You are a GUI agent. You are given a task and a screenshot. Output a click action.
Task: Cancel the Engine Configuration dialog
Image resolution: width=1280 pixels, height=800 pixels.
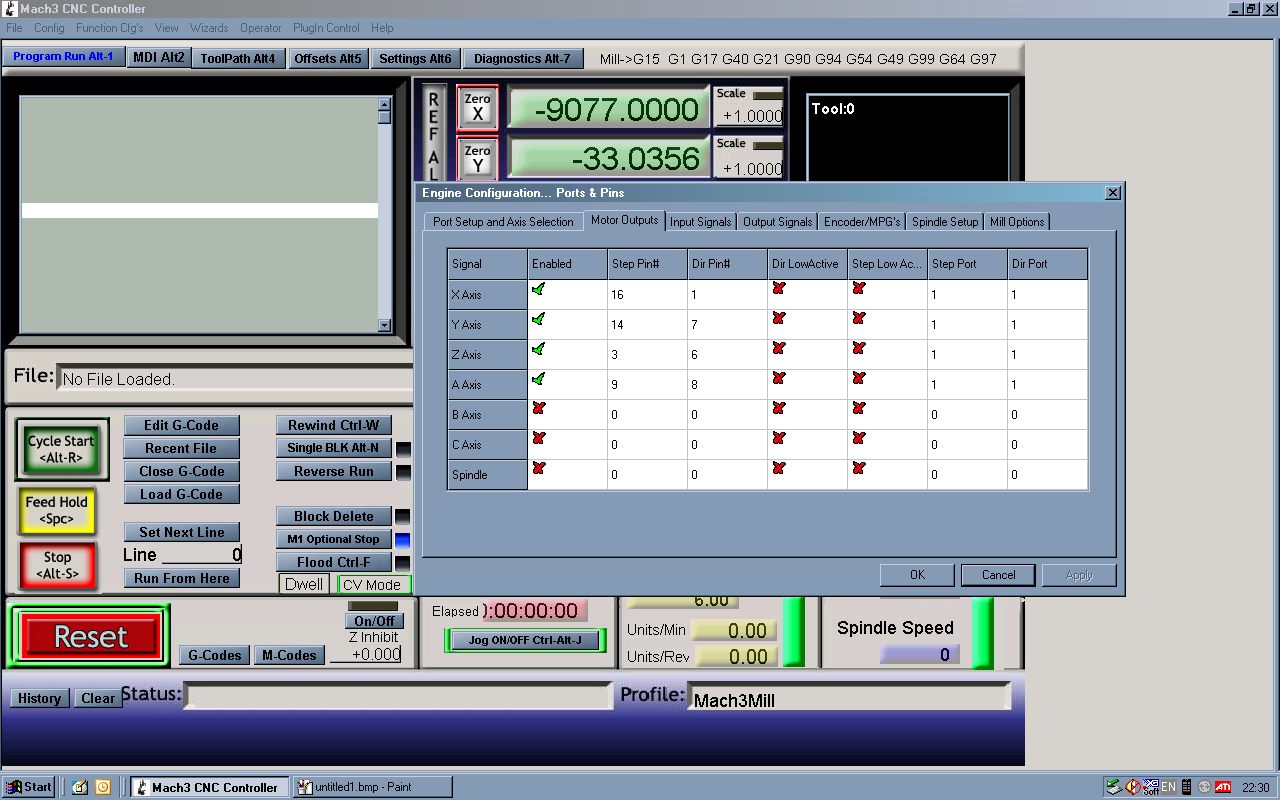point(998,575)
